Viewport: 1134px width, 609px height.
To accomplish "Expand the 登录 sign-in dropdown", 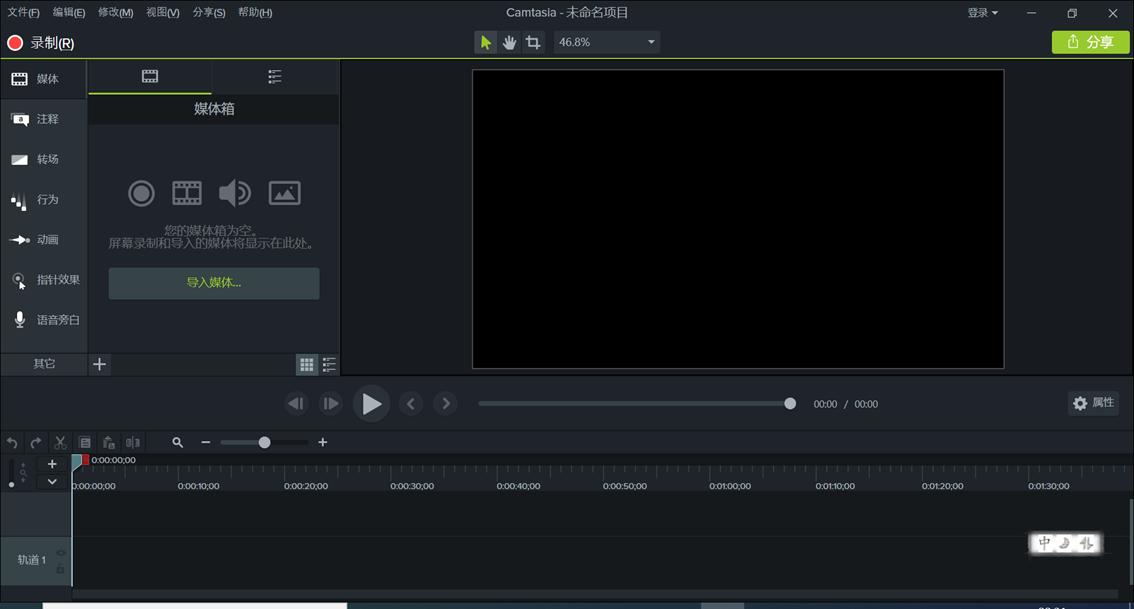I will (980, 12).
